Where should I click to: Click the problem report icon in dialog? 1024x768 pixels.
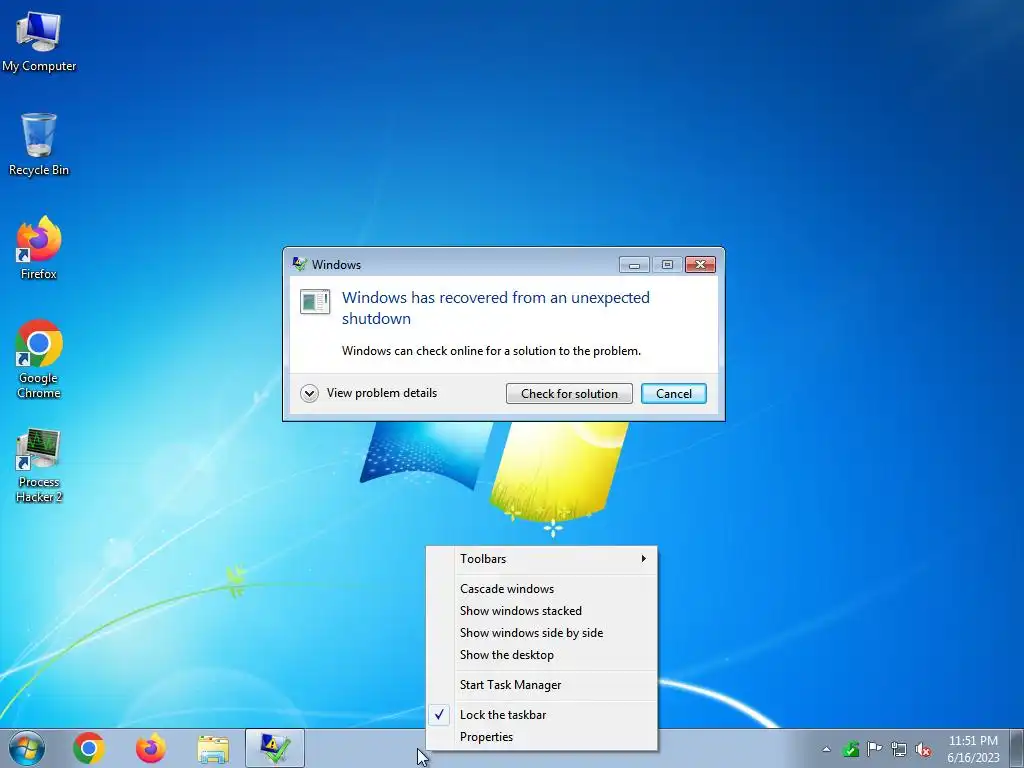point(315,302)
